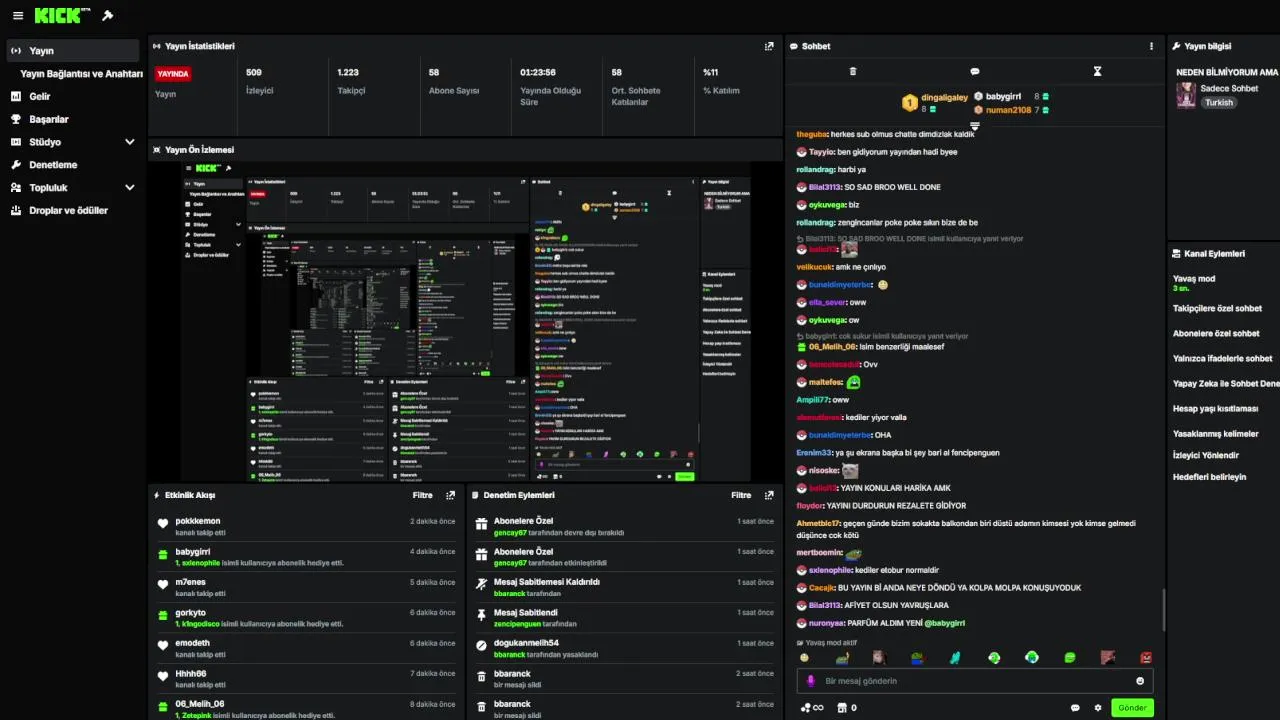Image resolution: width=1280 pixels, height=720 pixels.
Task: Collapse the chat leaderboard with the arrow below it
Action: [975, 124]
